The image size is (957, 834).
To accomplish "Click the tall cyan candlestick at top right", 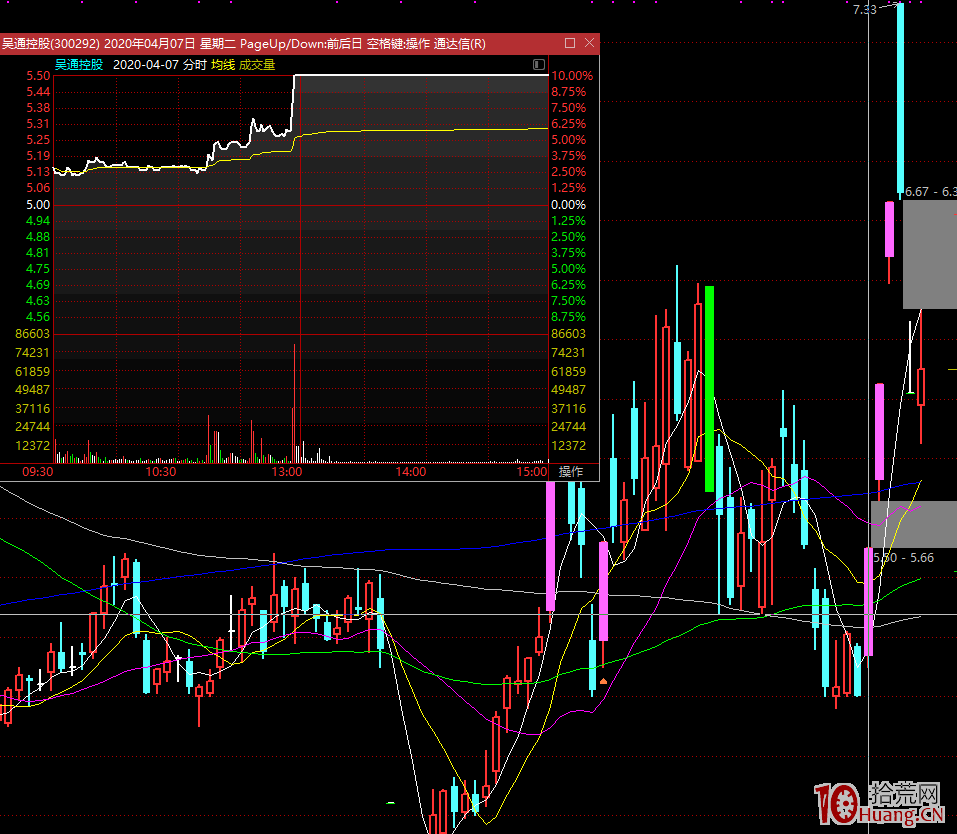I will [x=901, y=98].
